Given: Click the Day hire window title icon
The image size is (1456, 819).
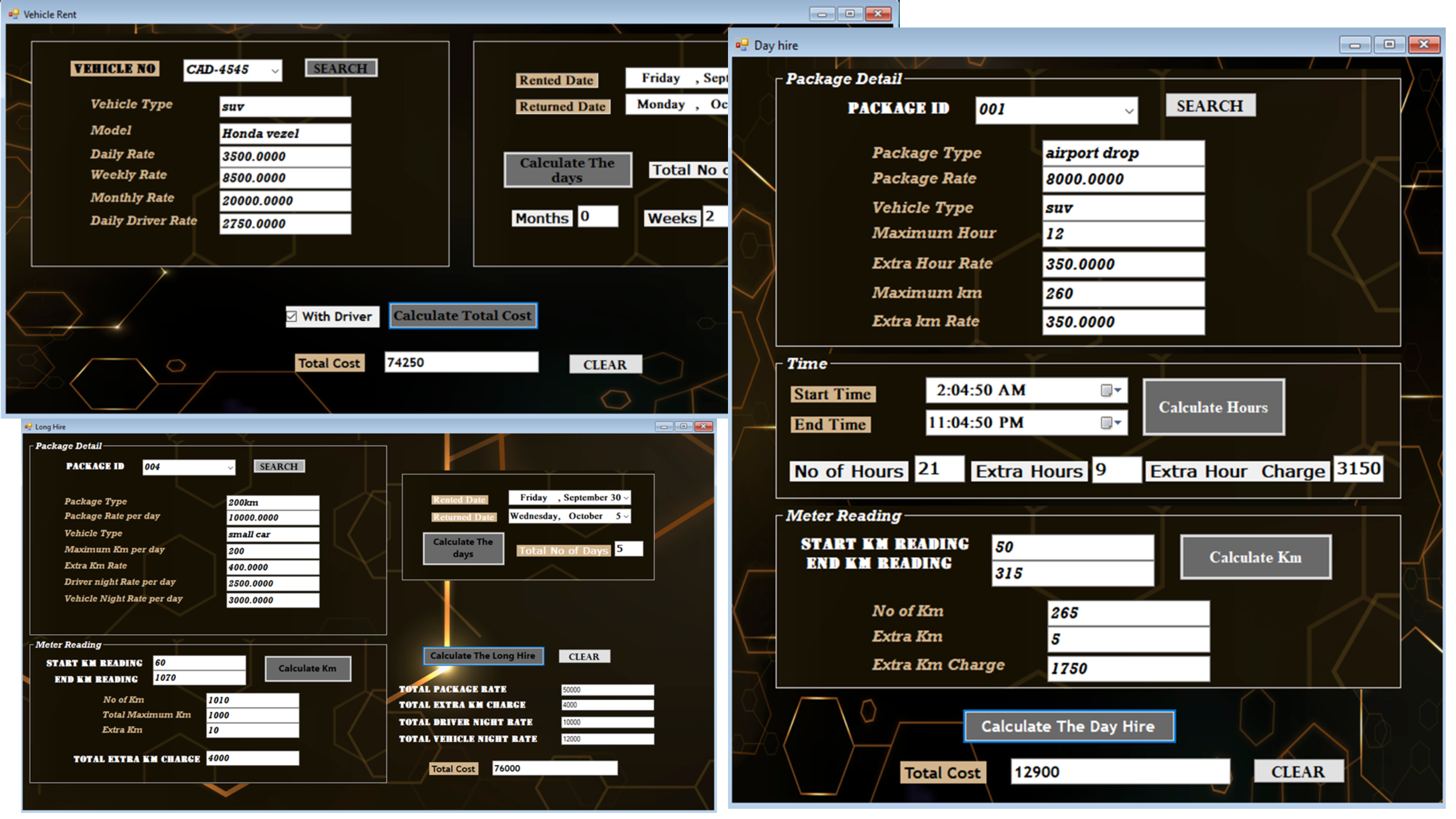Looking at the screenshot, I should 742,45.
